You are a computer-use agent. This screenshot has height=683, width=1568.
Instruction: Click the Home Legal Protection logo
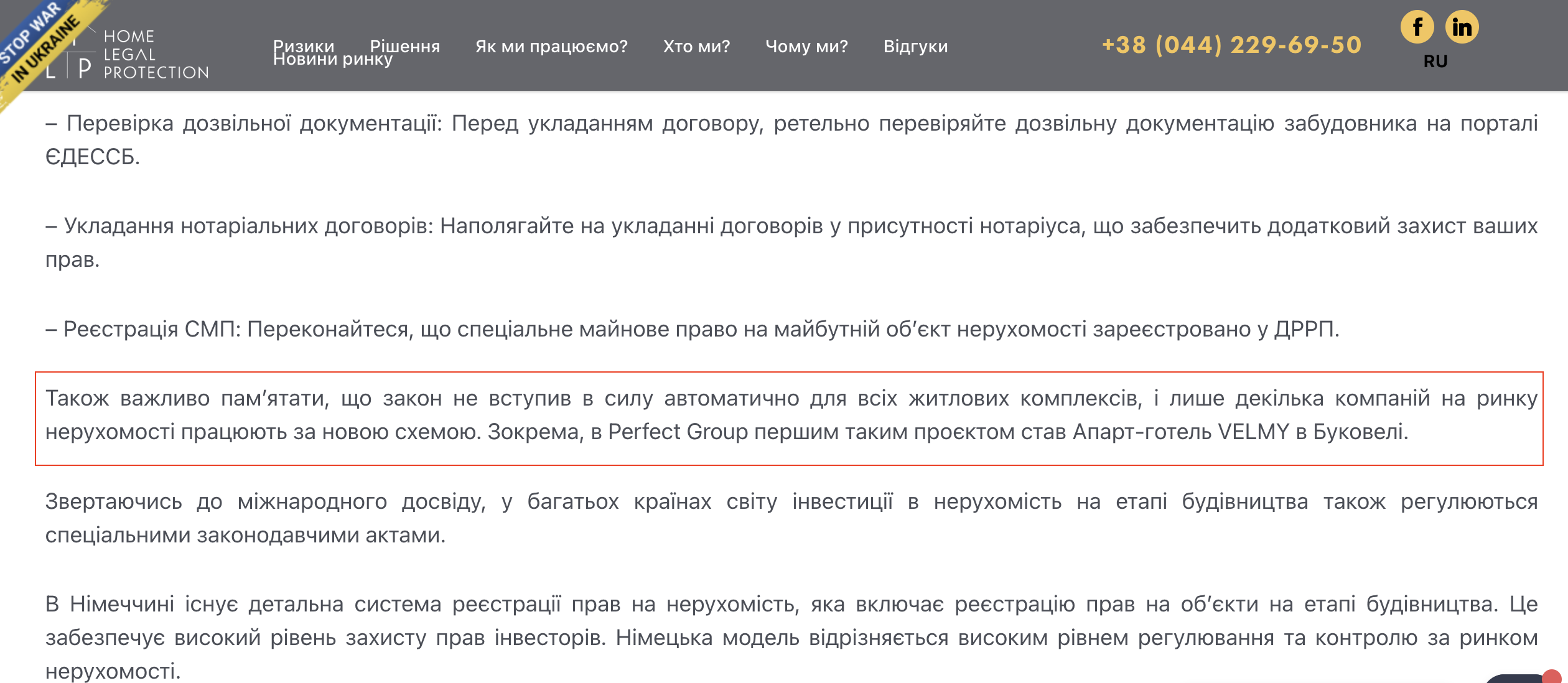128,54
